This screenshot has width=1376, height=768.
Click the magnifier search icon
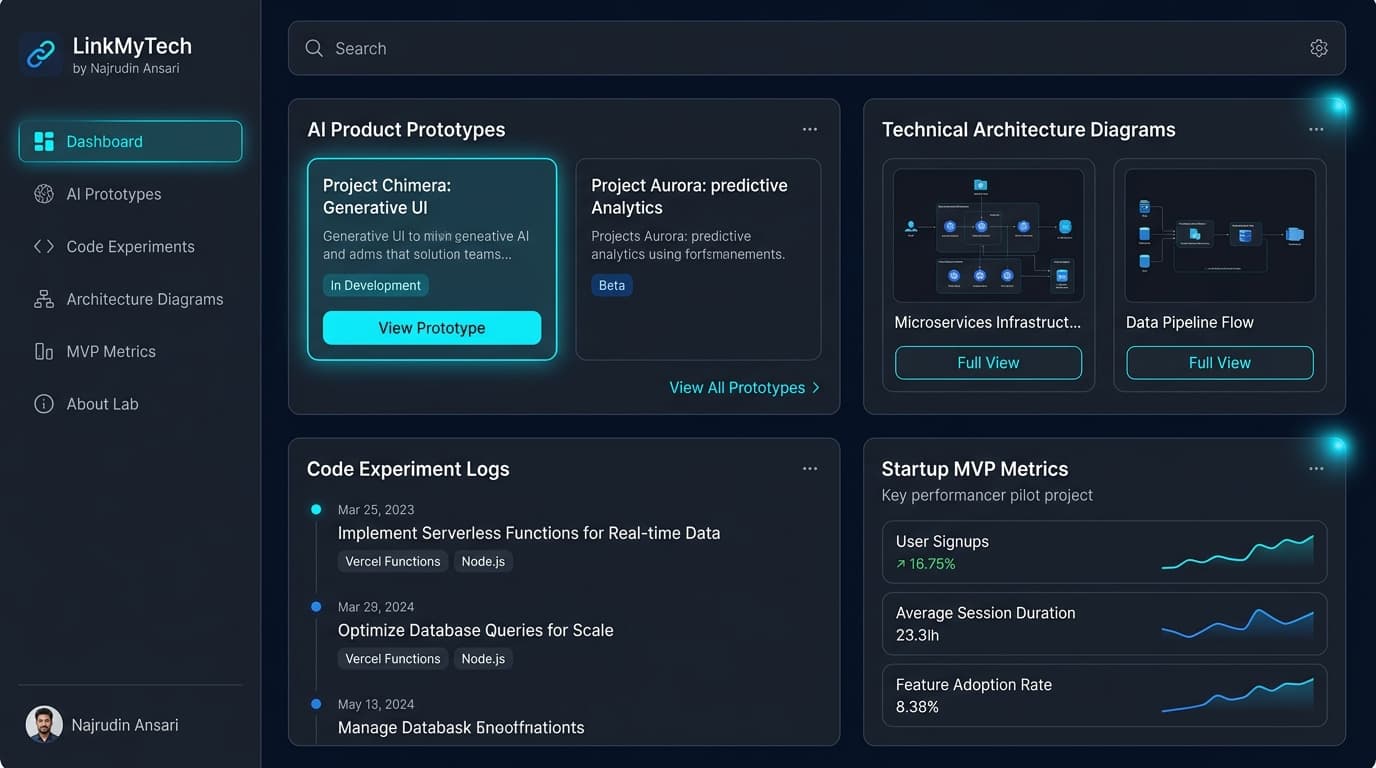(x=314, y=48)
